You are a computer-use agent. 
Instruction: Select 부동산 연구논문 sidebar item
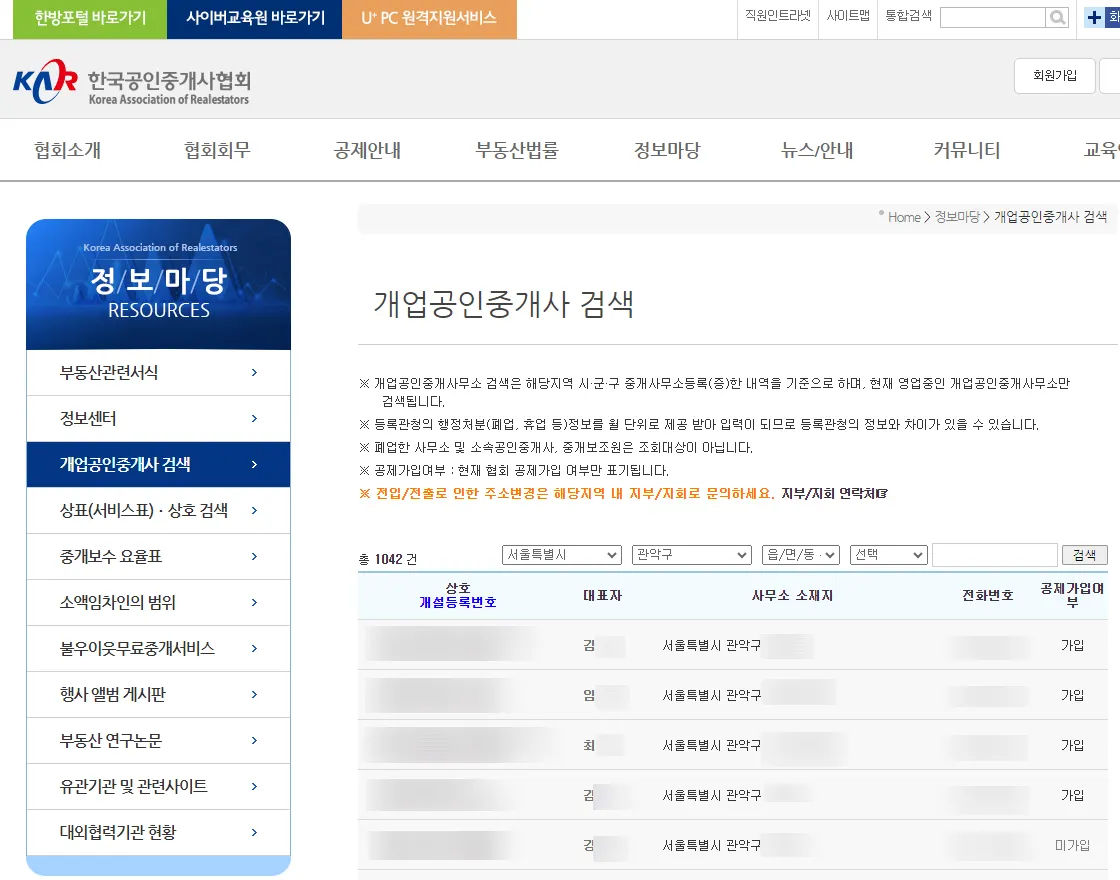[159, 740]
